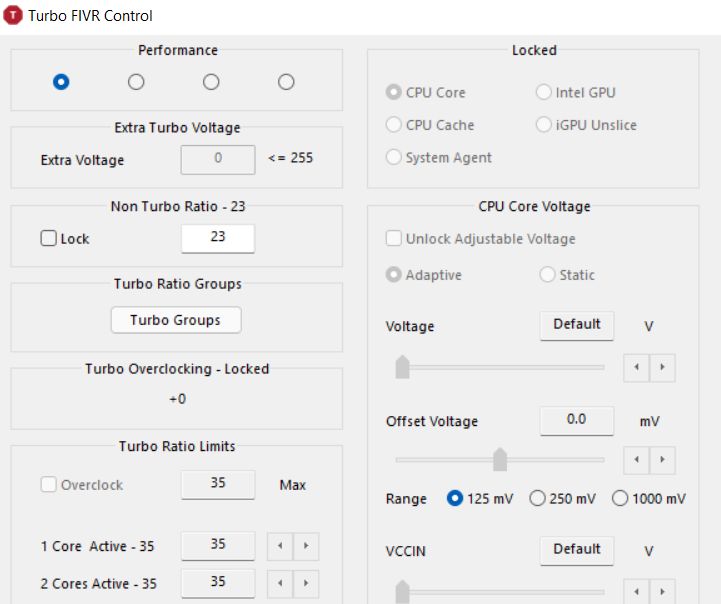
Task: Click right arrow for Offset Voltage
Action: [662, 460]
